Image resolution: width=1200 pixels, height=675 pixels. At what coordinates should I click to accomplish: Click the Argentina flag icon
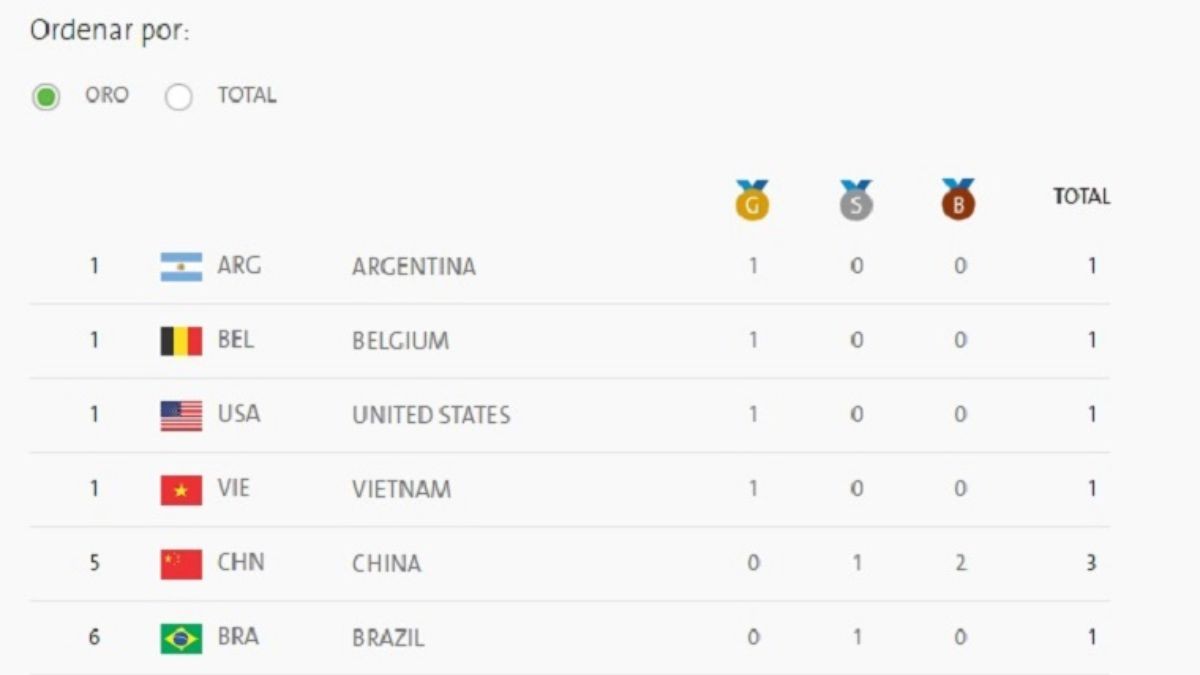coord(181,267)
